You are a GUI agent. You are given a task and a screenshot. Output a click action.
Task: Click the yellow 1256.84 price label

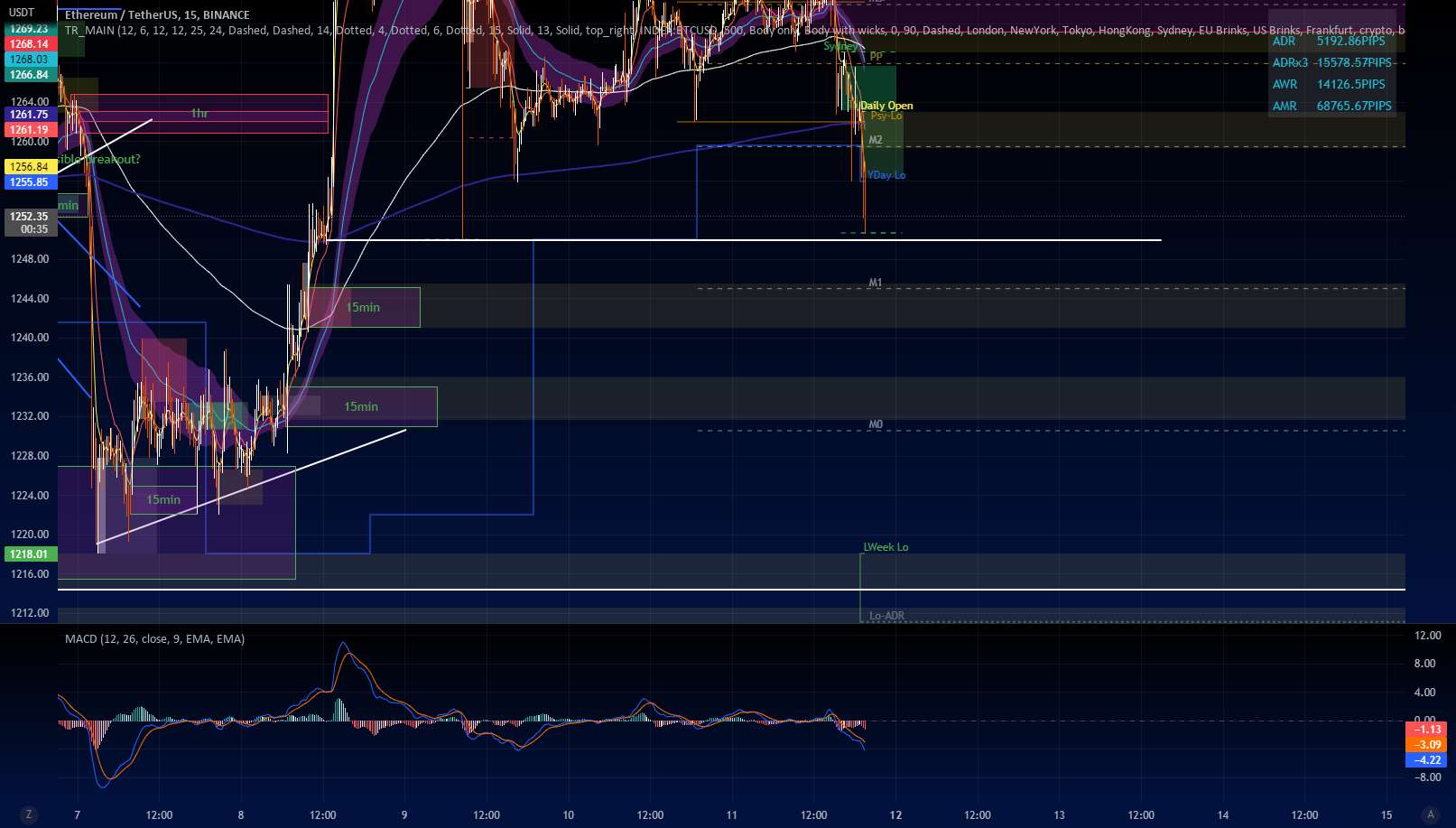click(30, 167)
